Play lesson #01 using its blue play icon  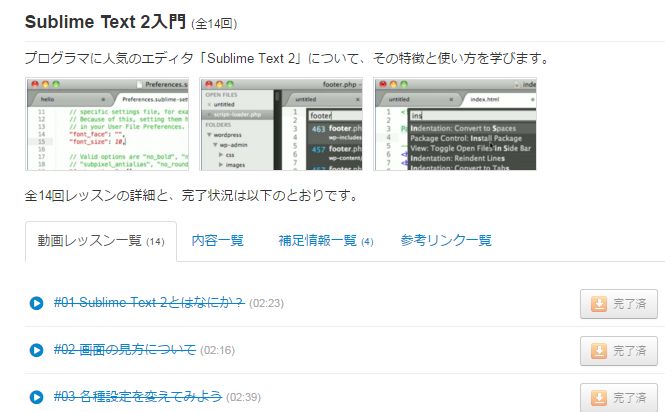(36, 303)
